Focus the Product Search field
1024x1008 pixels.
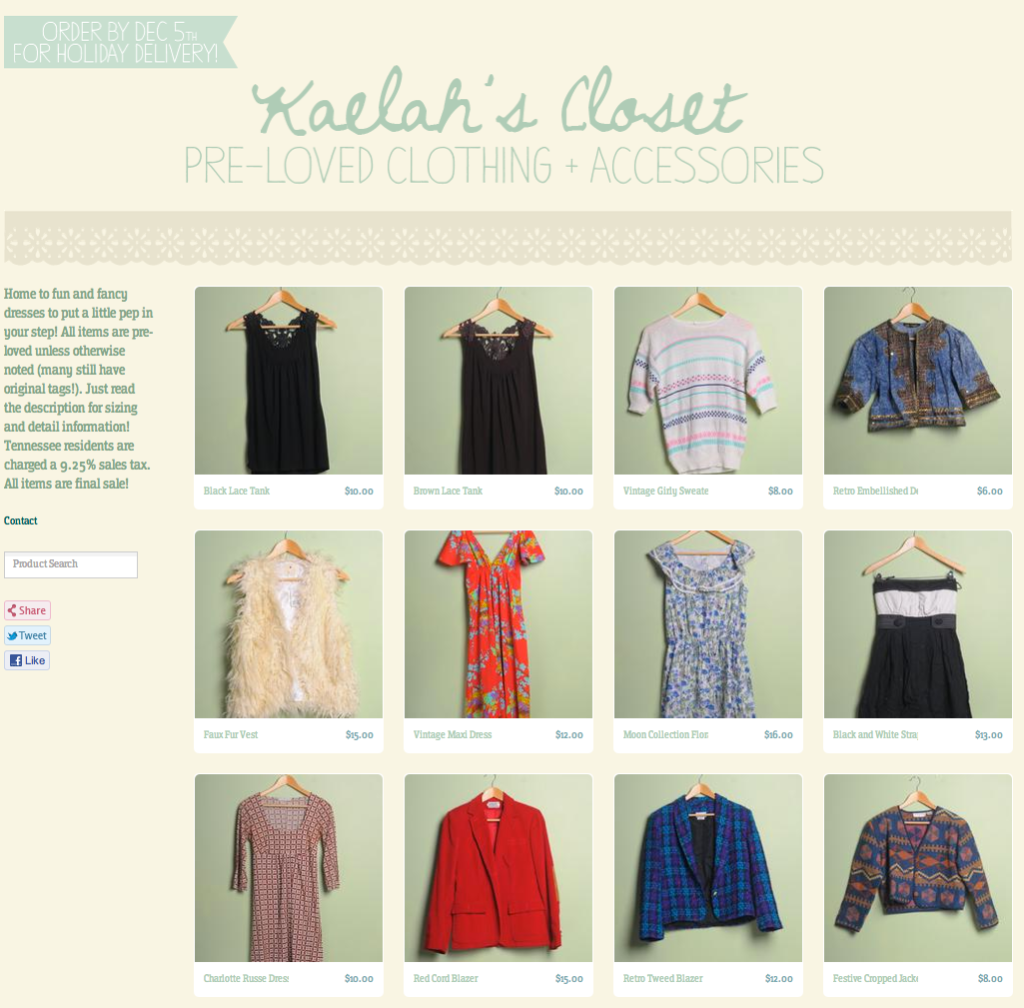pyautogui.click(x=71, y=564)
